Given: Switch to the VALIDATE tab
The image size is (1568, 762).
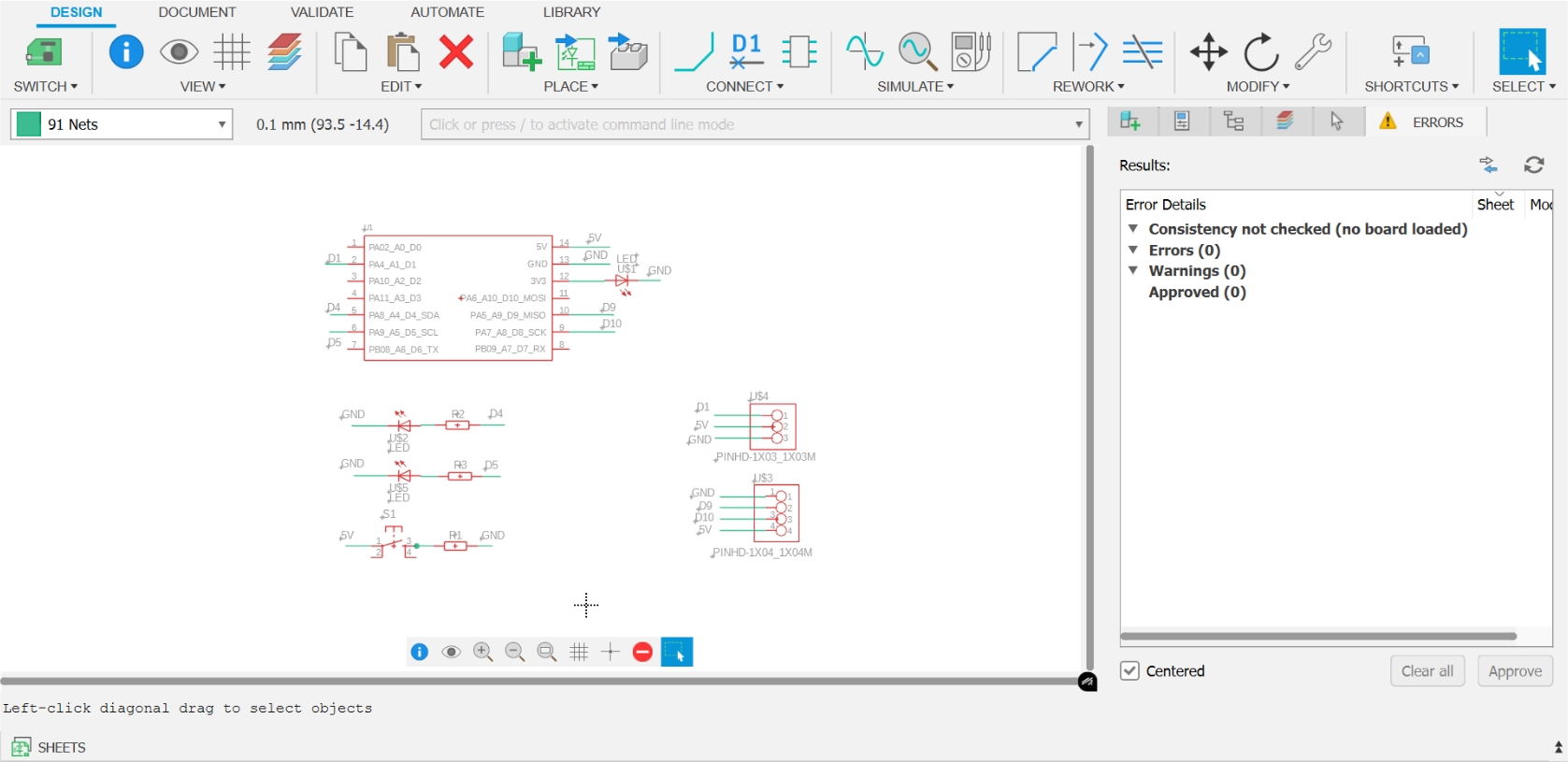Looking at the screenshot, I should click(x=322, y=12).
